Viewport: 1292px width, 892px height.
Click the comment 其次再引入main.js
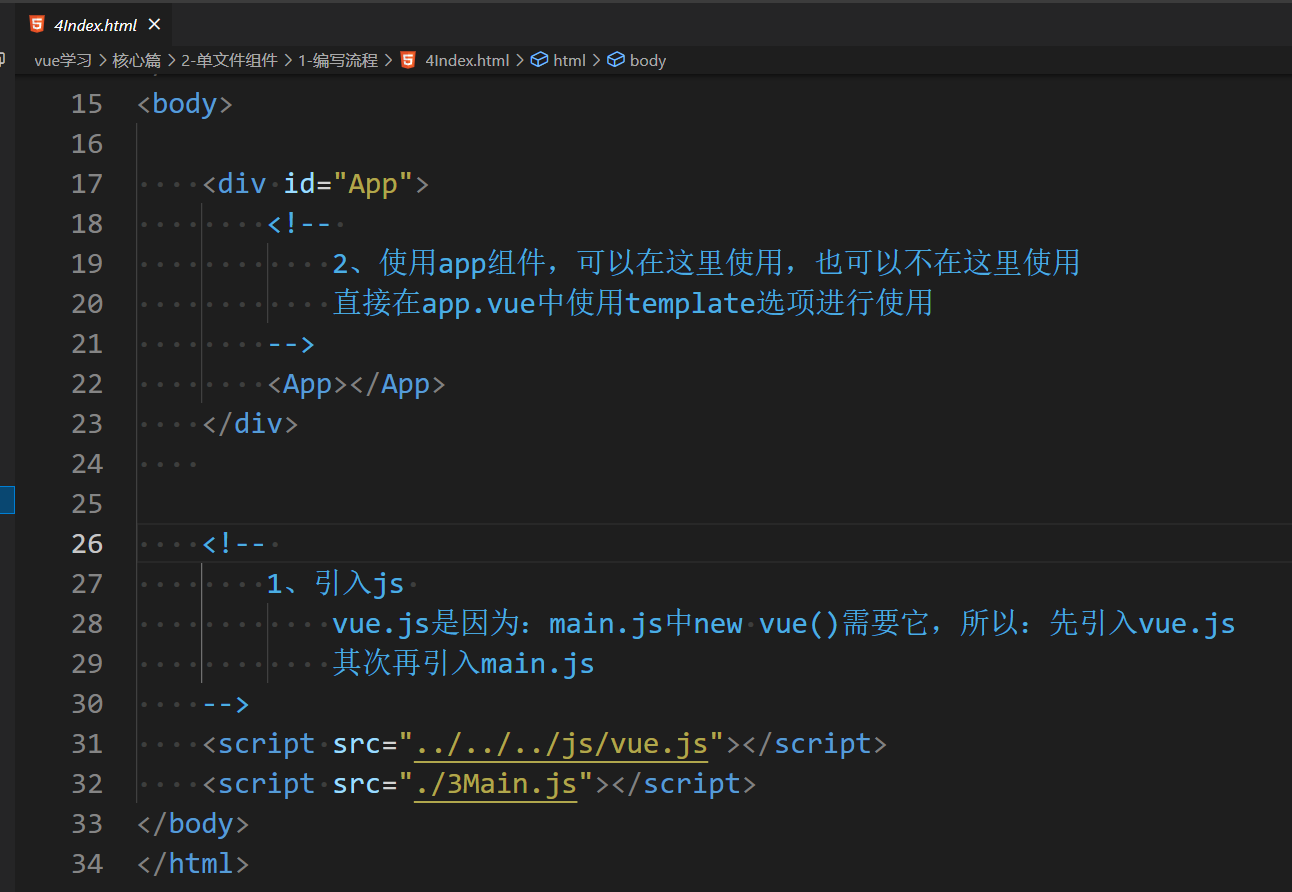coord(464,664)
